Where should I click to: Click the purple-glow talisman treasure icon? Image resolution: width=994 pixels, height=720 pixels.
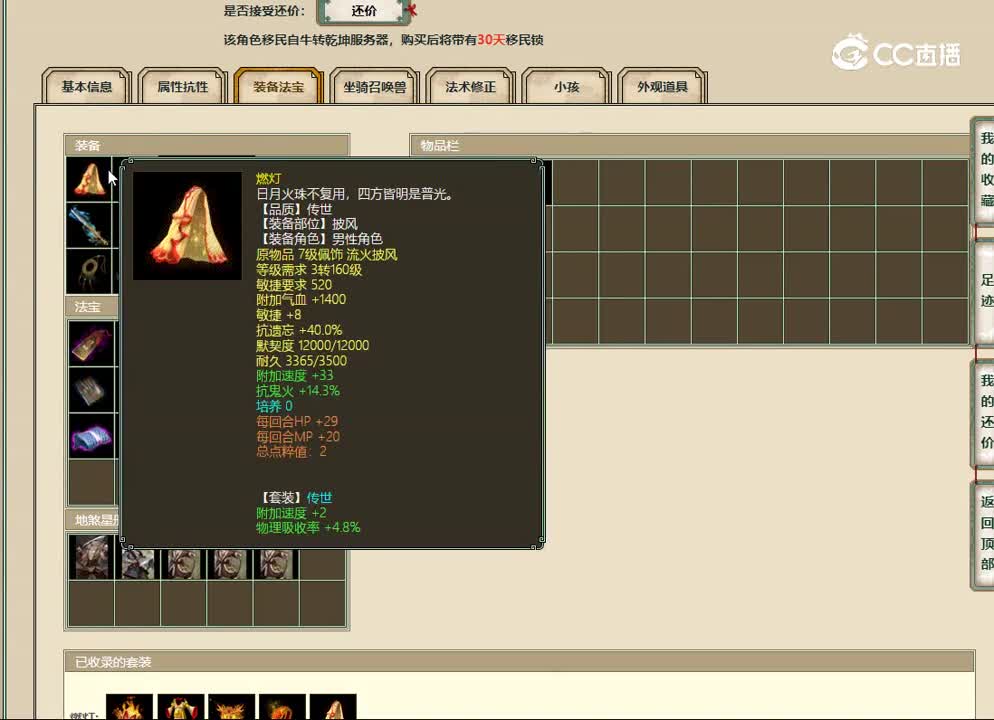tap(91, 344)
